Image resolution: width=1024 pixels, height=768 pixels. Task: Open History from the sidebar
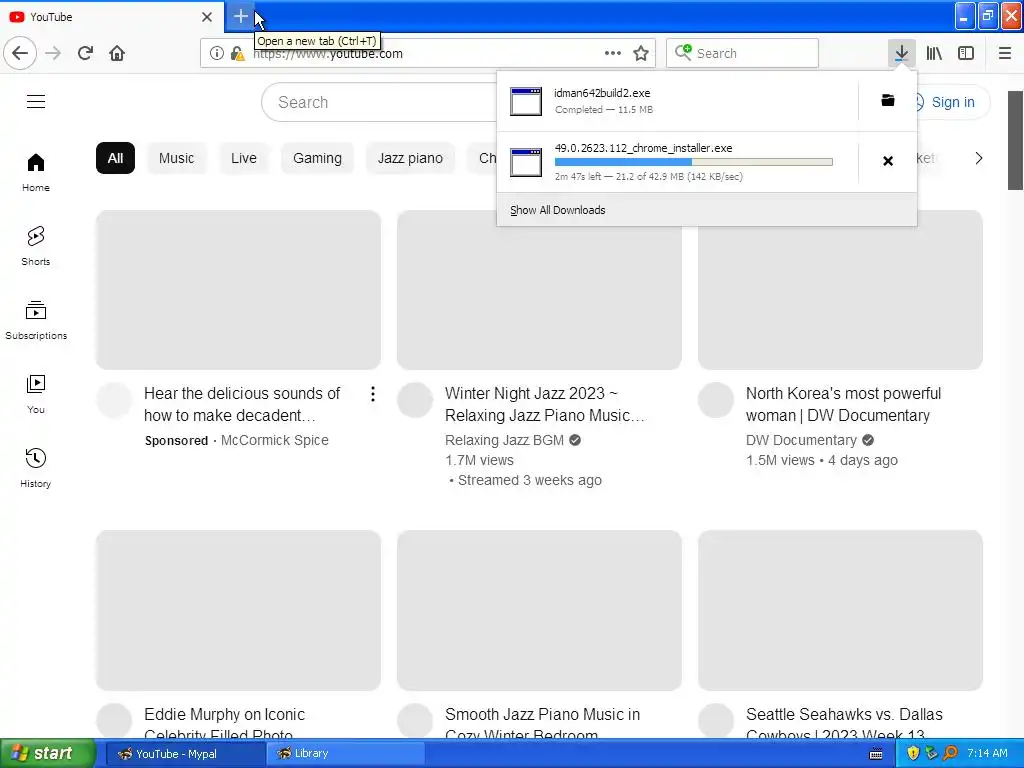point(36,468)
